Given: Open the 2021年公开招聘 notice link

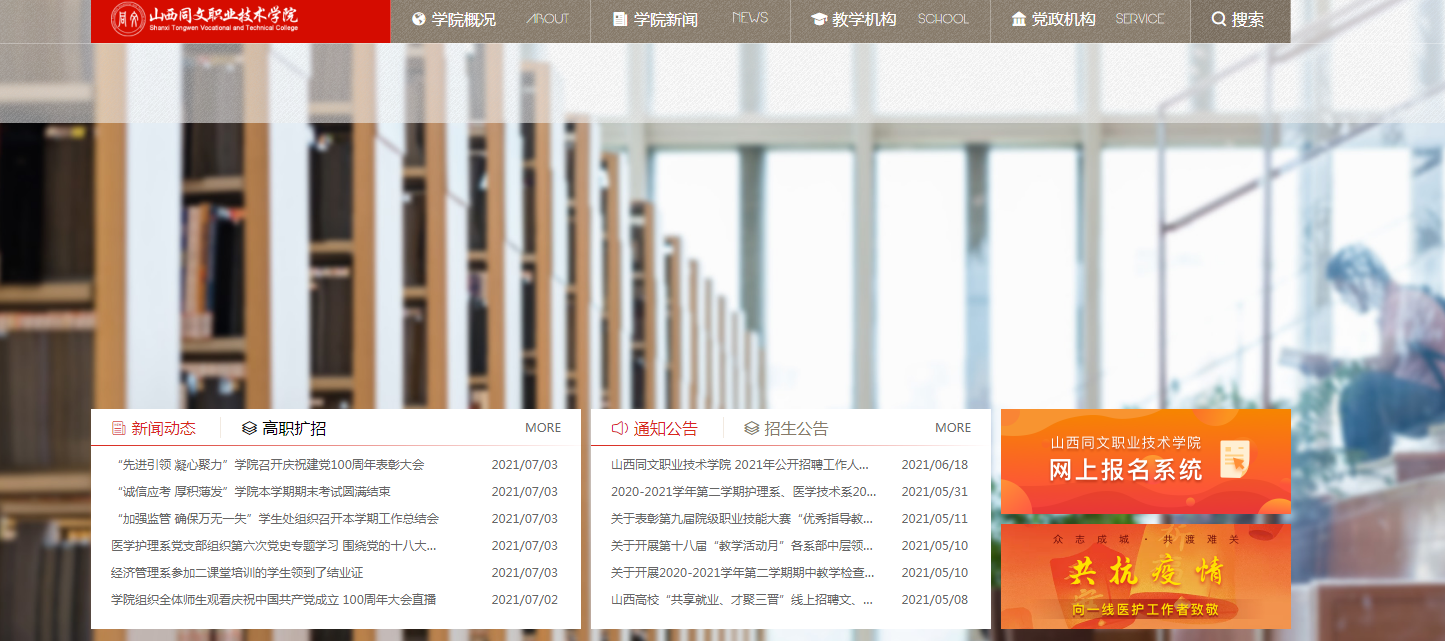Looking at the screenshot, I should coord(739,465).
